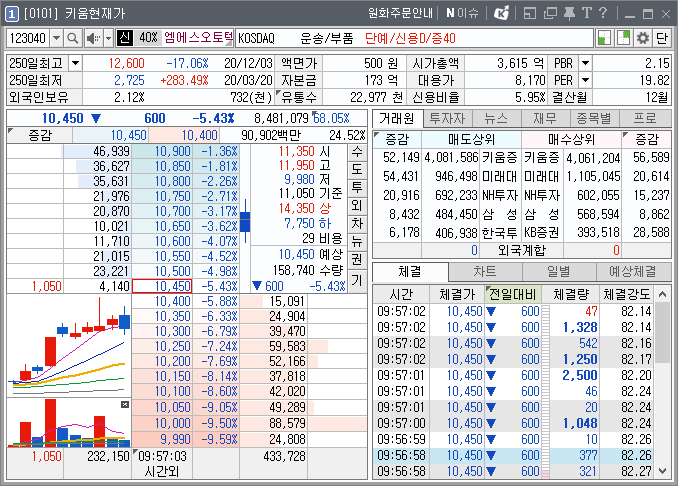The width and height of the screenshot is (678, 486).
Task: Open the 원화주문안내 link
Action: coord(400,13)
